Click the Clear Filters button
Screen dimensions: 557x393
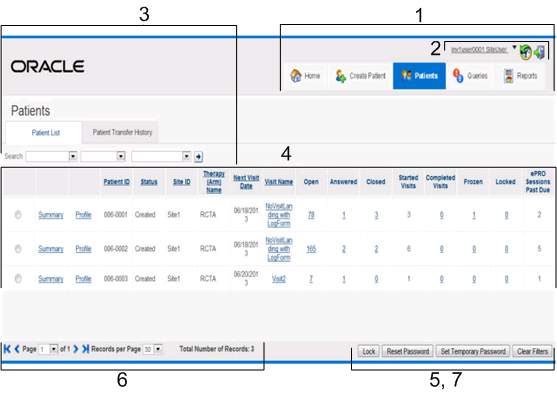click(x=532, y=351)
